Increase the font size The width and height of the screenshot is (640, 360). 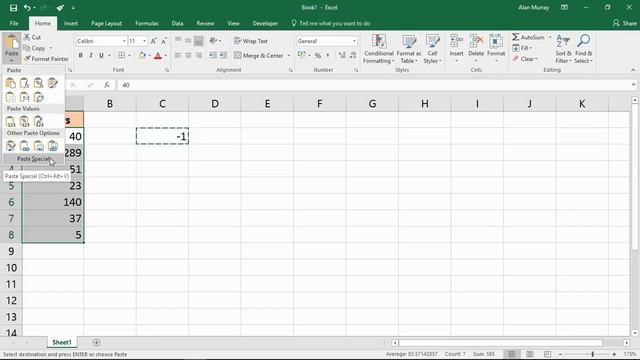(x=153, y=41)
